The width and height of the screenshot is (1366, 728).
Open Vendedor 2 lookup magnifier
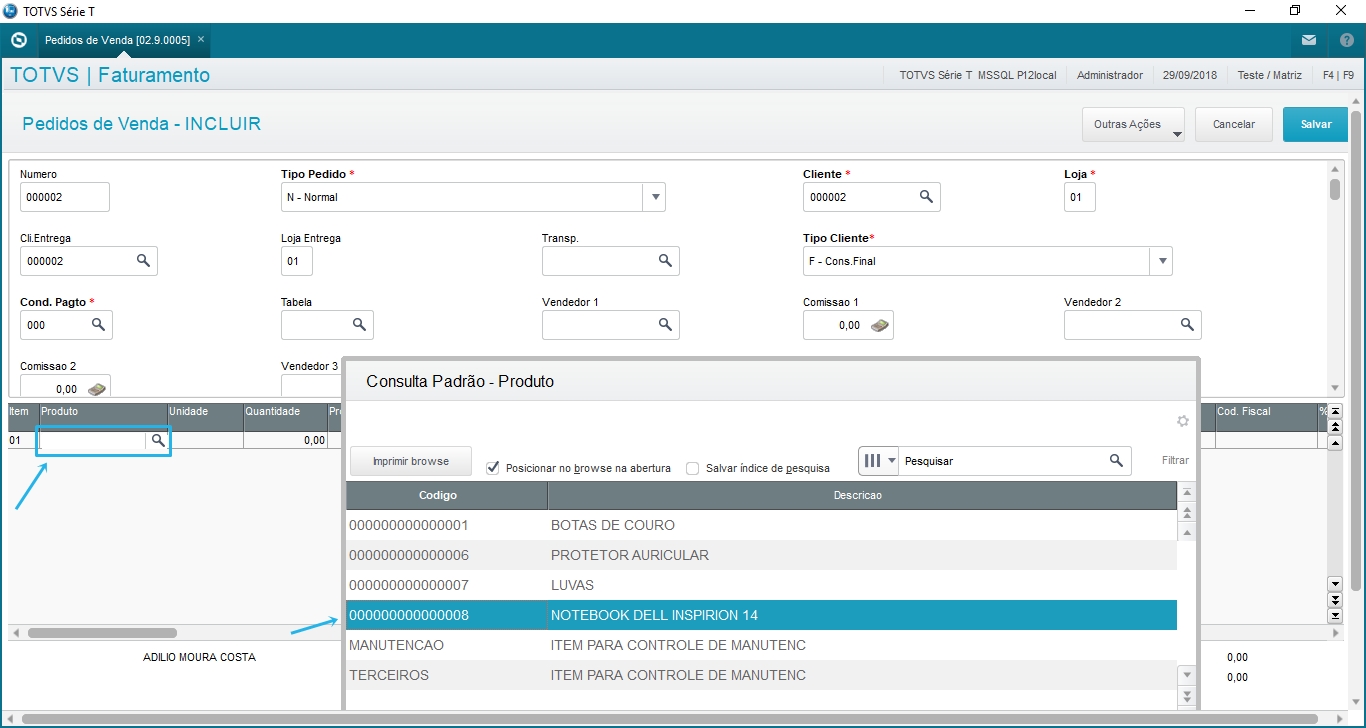(1188, 325)
